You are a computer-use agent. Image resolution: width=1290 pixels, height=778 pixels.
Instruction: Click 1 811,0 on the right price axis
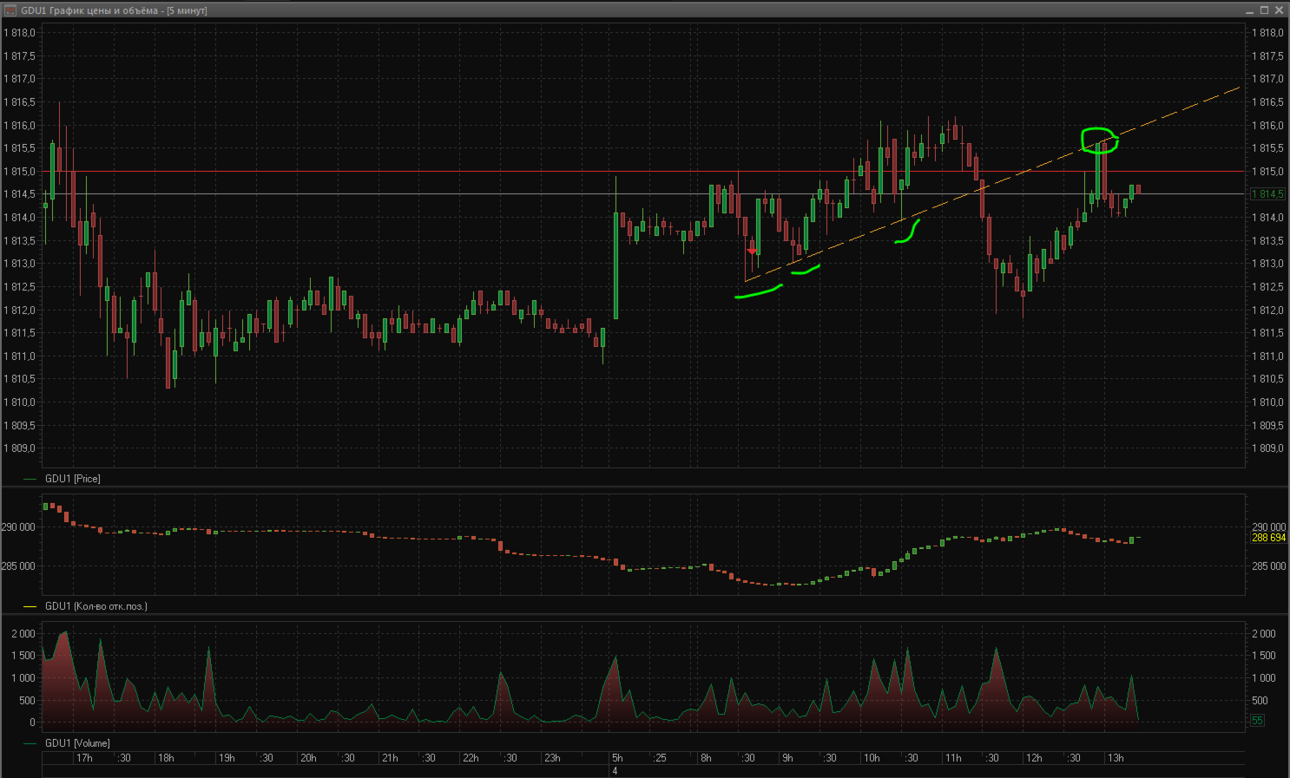(x=1268, y=356)
